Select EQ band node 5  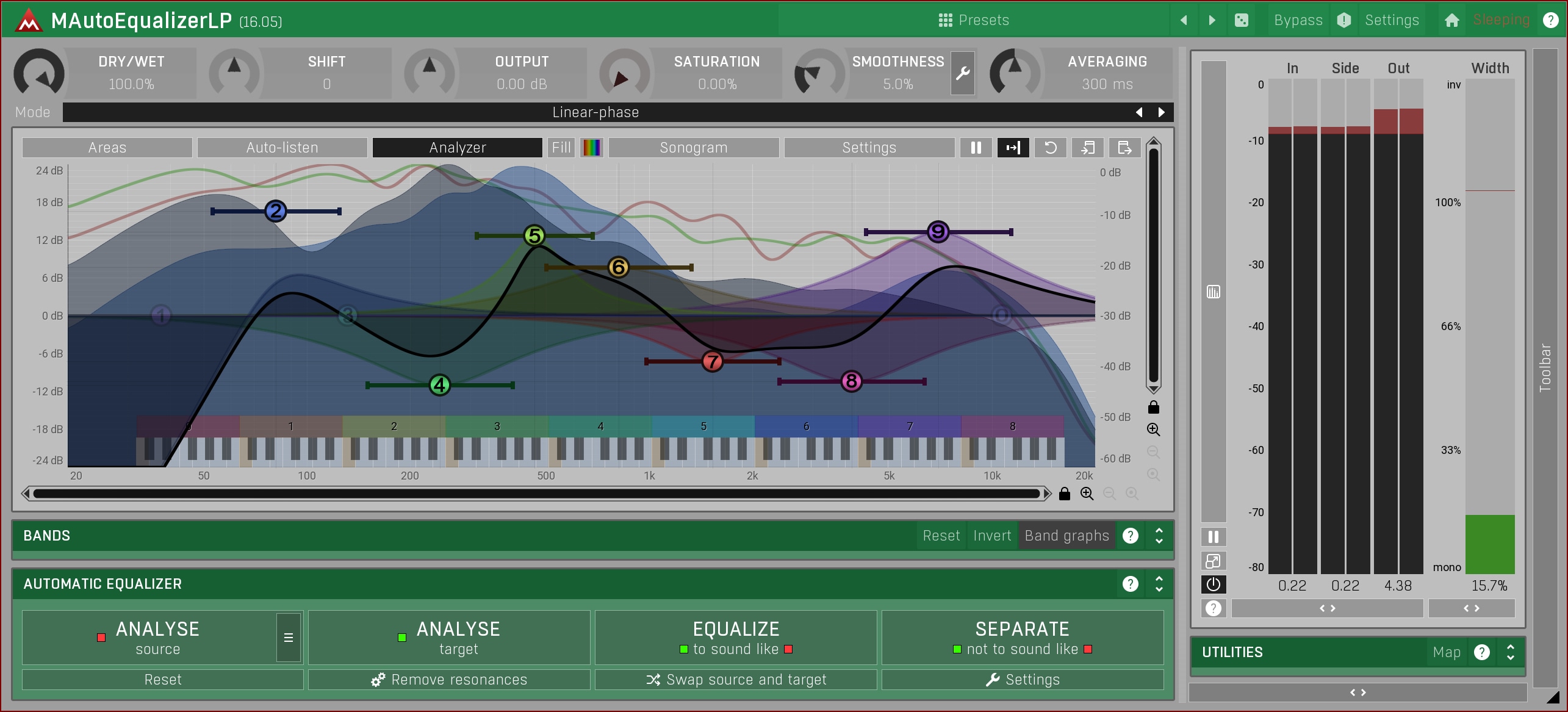click(x=534, y=236)
